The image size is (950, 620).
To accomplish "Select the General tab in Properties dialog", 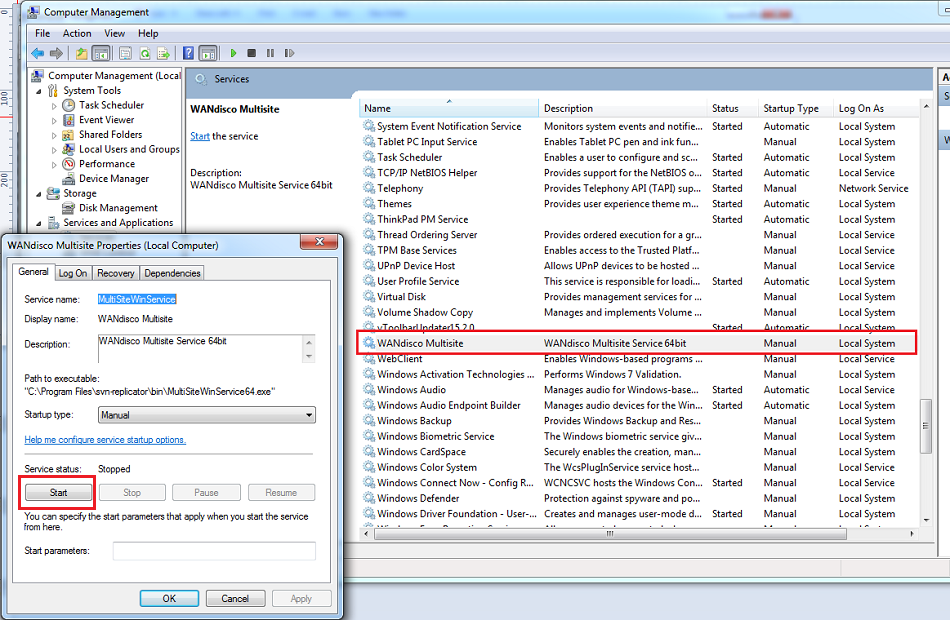I will coord(33,272).
